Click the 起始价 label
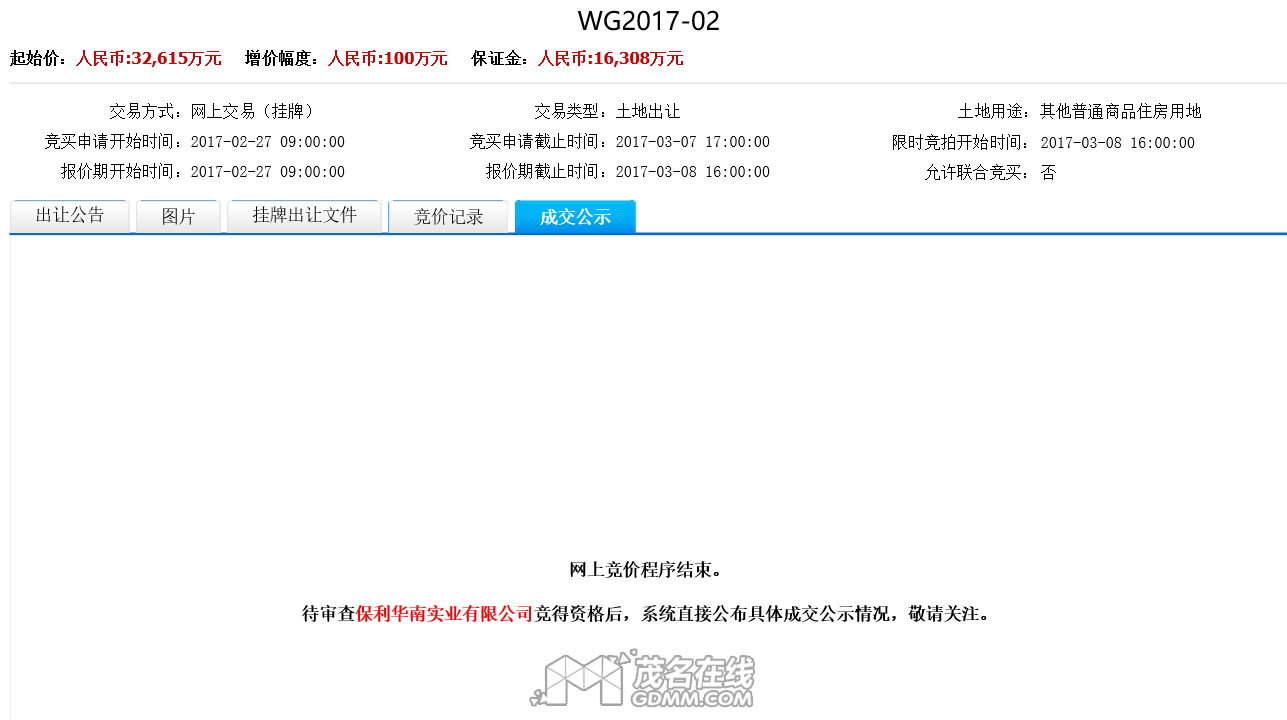 click(38, 59)
